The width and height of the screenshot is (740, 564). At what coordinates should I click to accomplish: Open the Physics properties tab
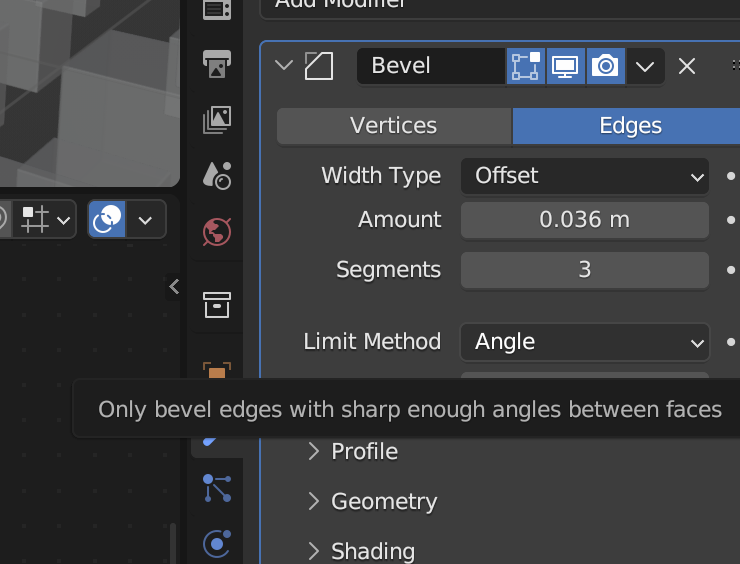click(x=217, y=543)
